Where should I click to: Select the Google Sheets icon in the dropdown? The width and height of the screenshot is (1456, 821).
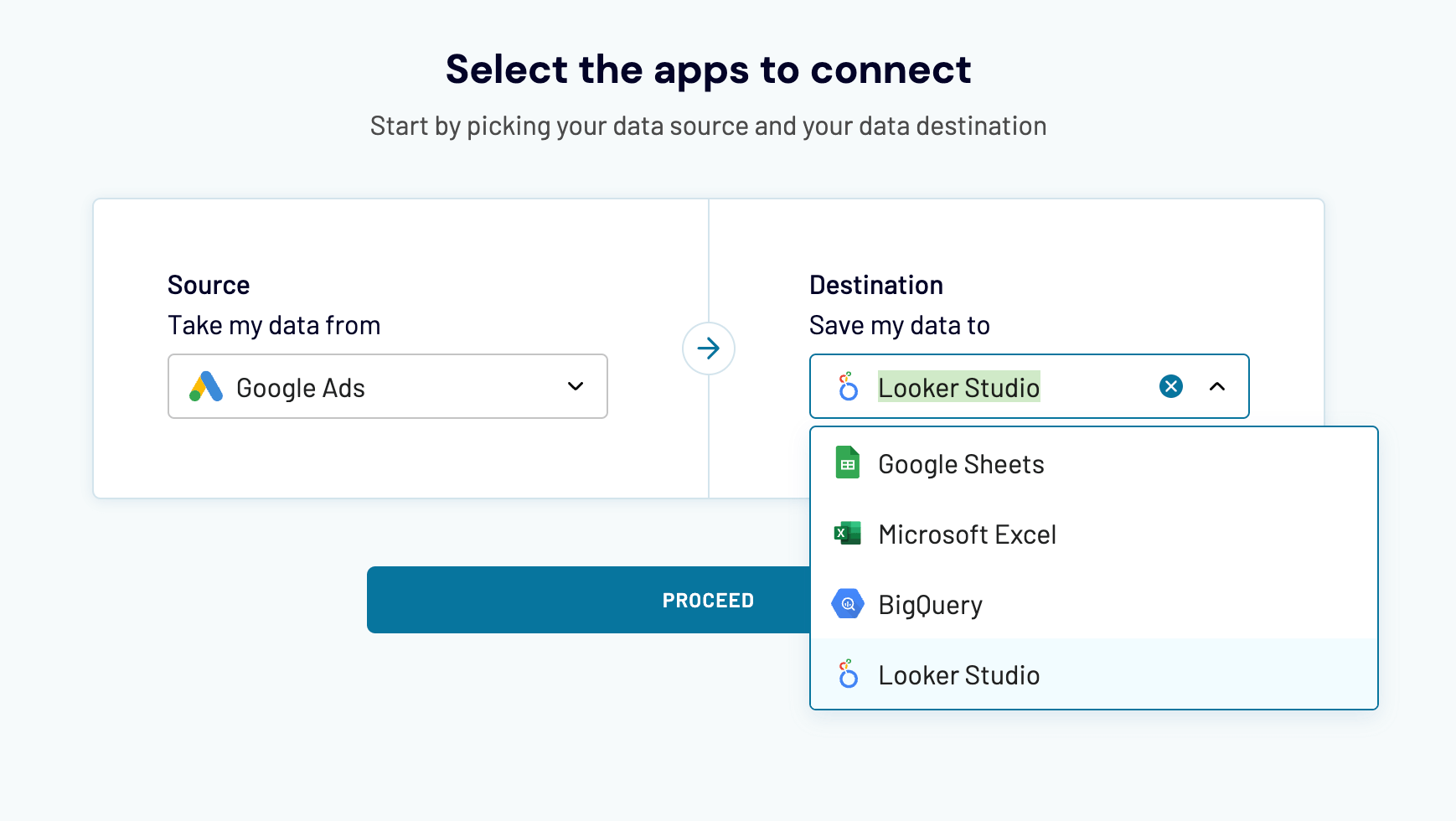847,462
